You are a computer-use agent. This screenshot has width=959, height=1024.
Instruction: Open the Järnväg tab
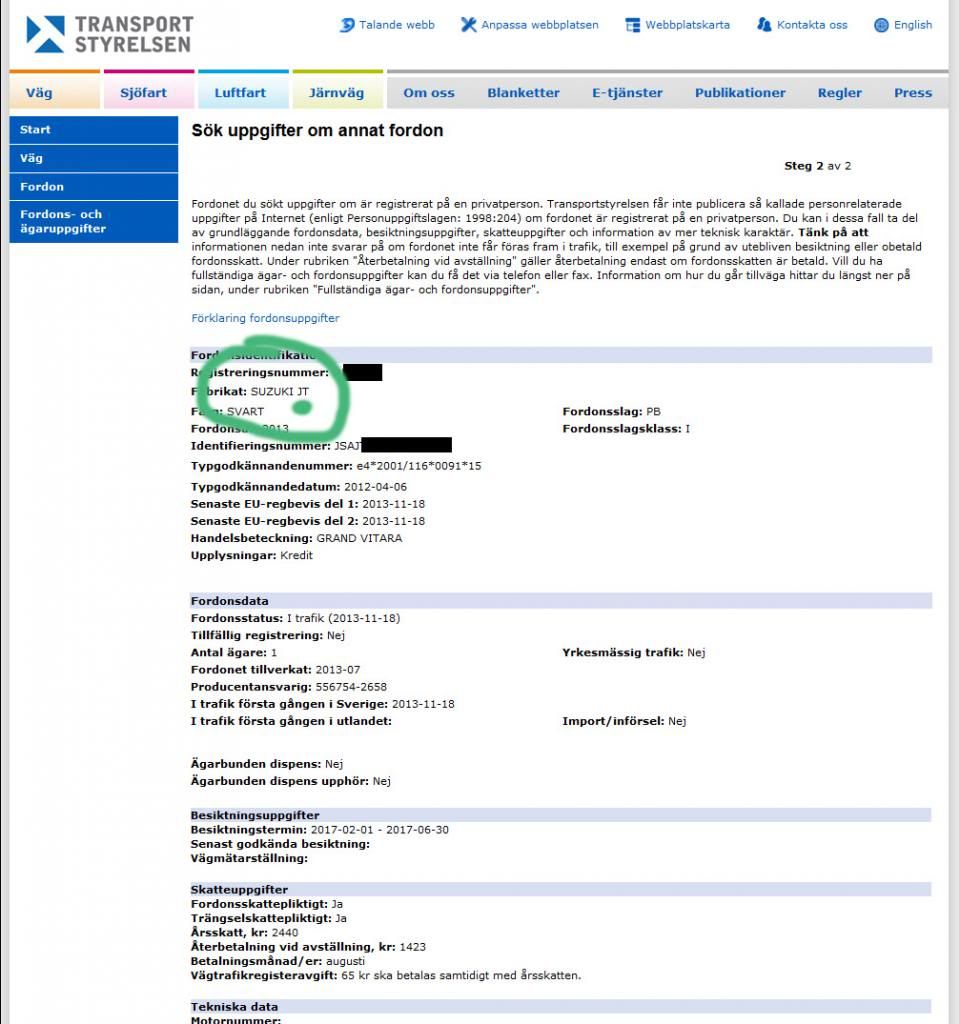337,91
